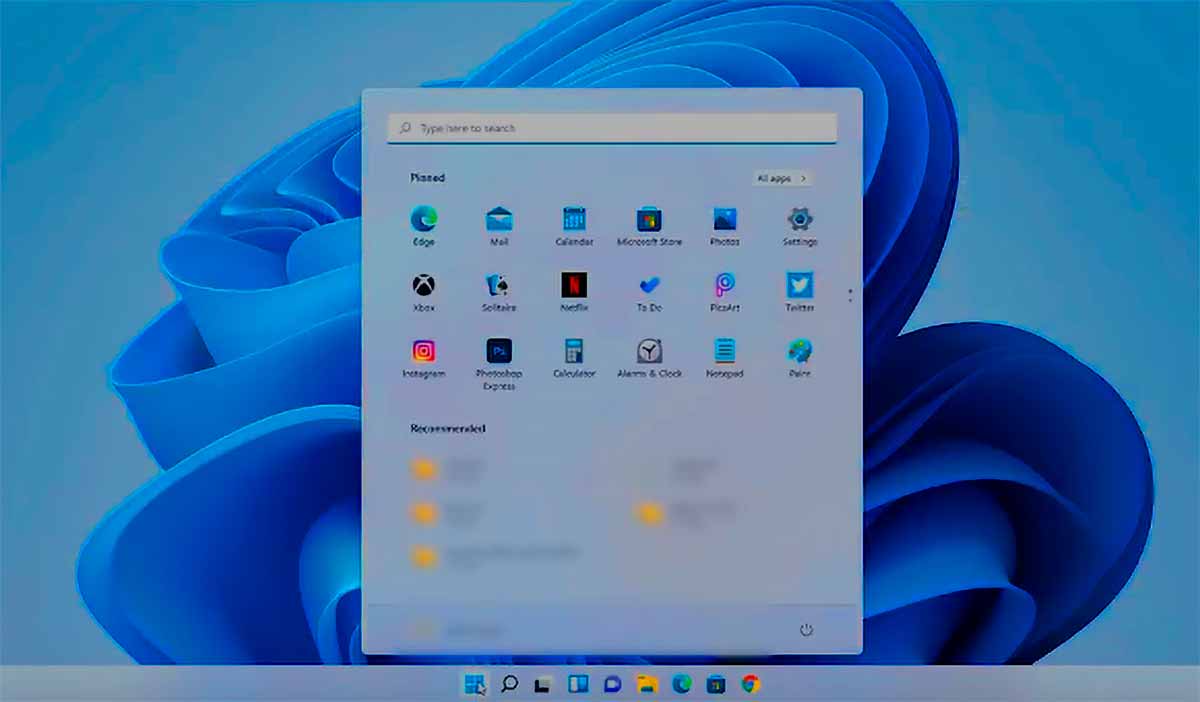Launch Google Chrome from the taskbar
The height and width of the screenshot is (702, 1200).
click(x=751, y=684)
